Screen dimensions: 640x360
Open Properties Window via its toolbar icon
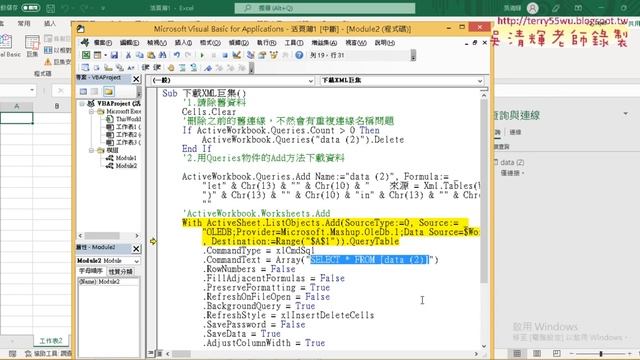pyautogui.click(x=262, y=55)
